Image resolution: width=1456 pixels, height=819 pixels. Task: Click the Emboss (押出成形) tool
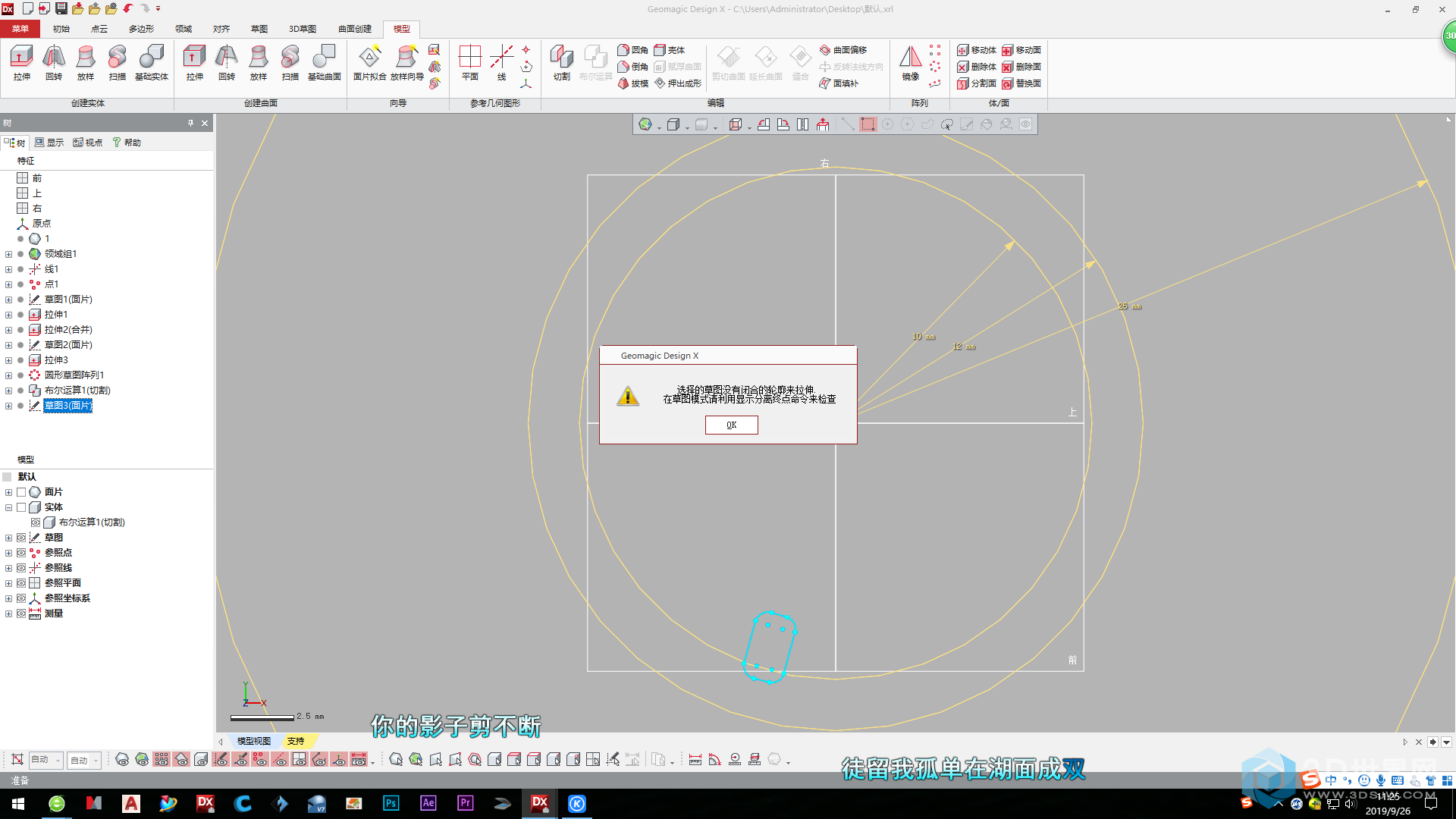point(678,83)
